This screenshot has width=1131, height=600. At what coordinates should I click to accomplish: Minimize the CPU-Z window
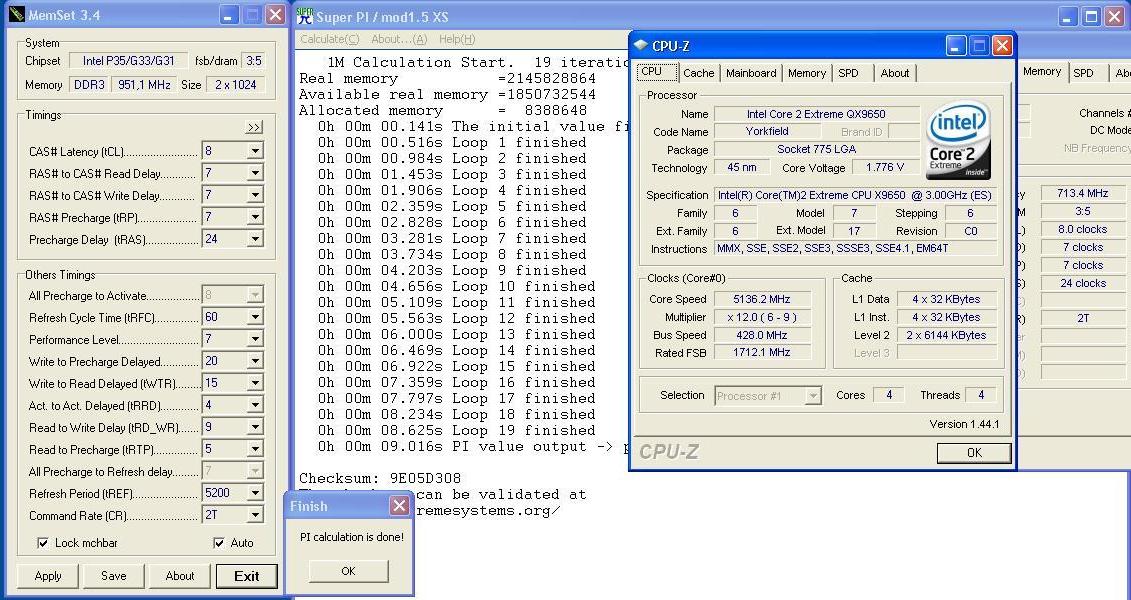coord(956,46)
